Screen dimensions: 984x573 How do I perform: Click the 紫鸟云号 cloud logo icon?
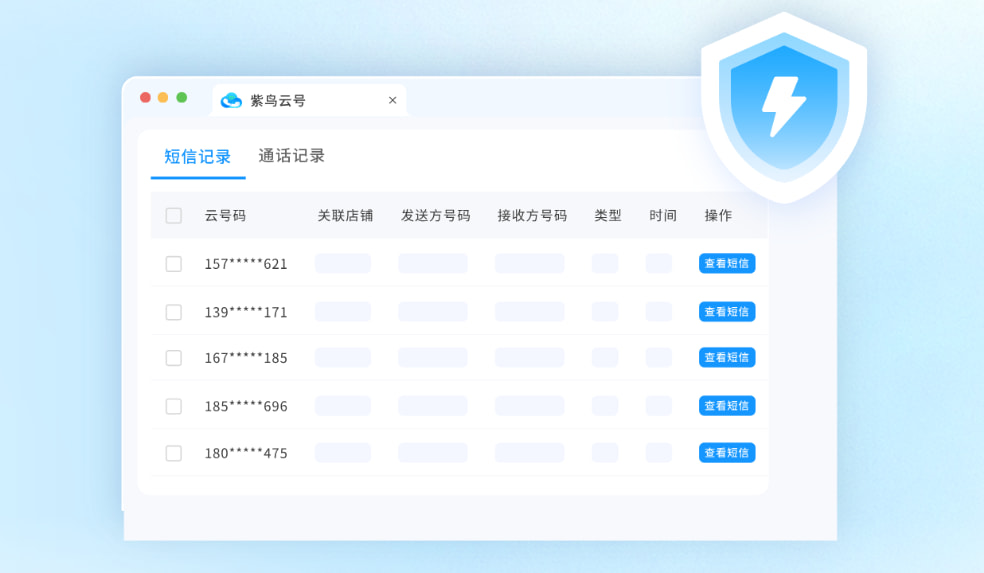231,100
